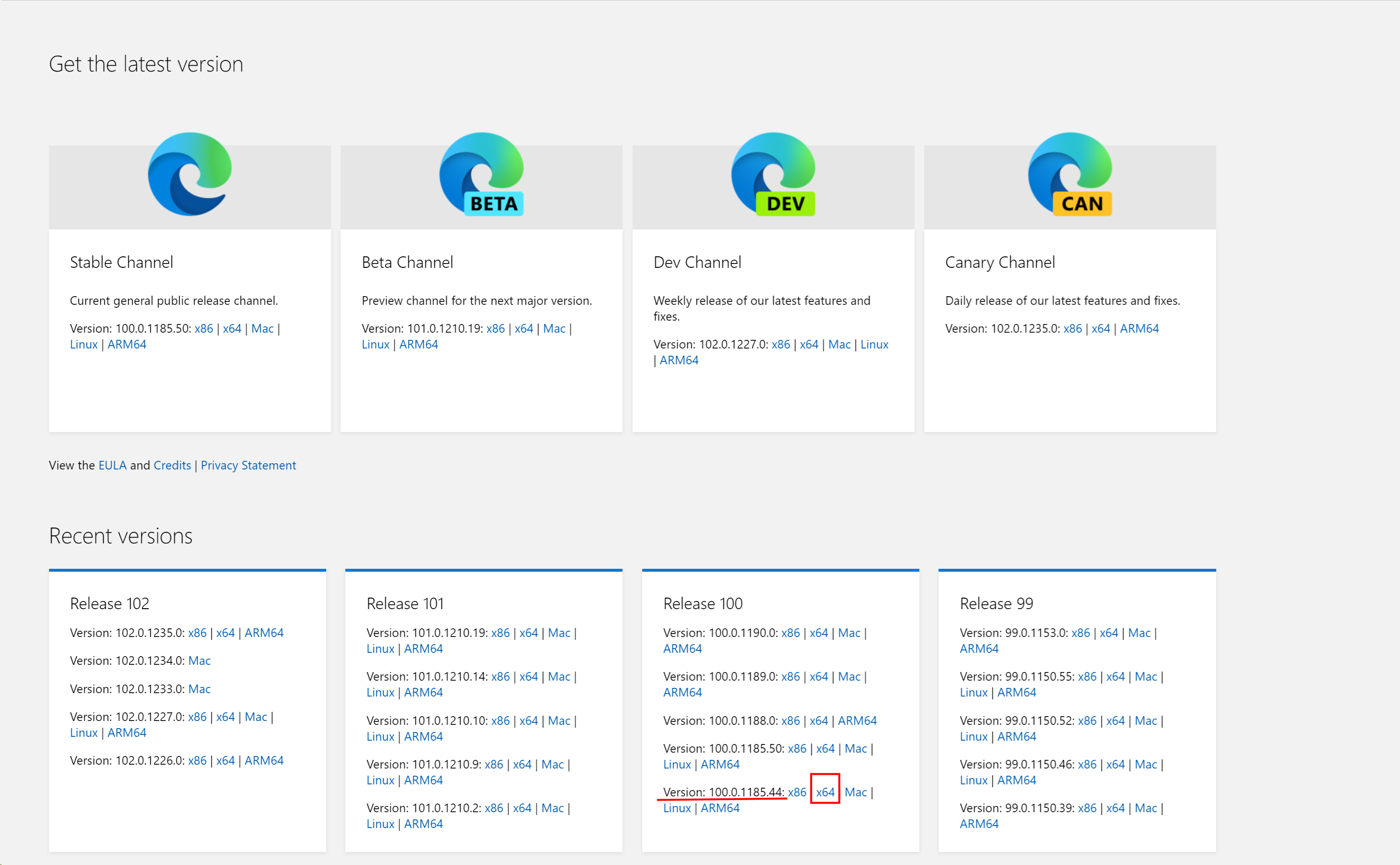Download Release 102 version 102.0.1227.0 Linux

click(84, 733)
